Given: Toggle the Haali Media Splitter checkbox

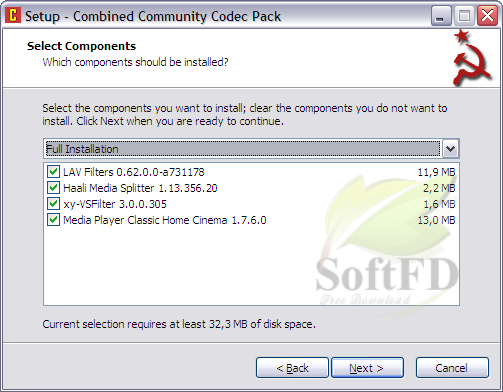Looking at the screenshot, I should click(53, 188).
